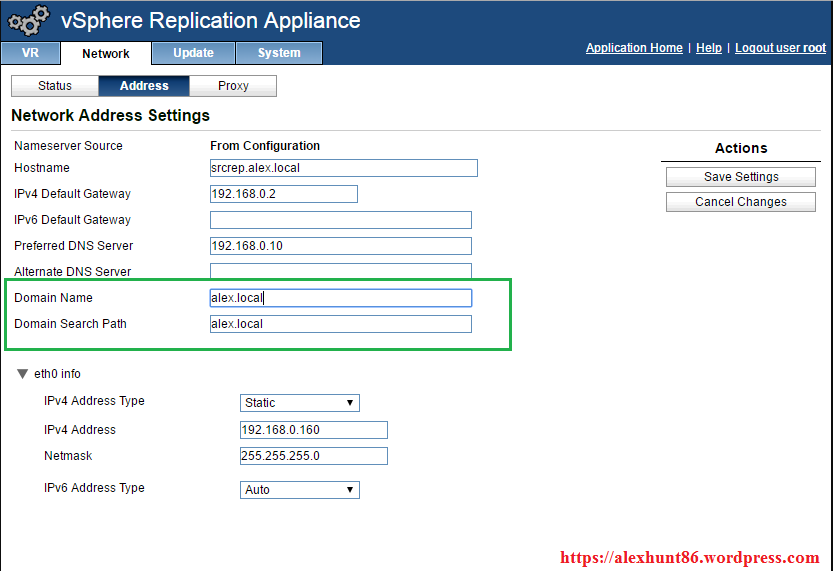Switch to the VR tab

point(30,53)
